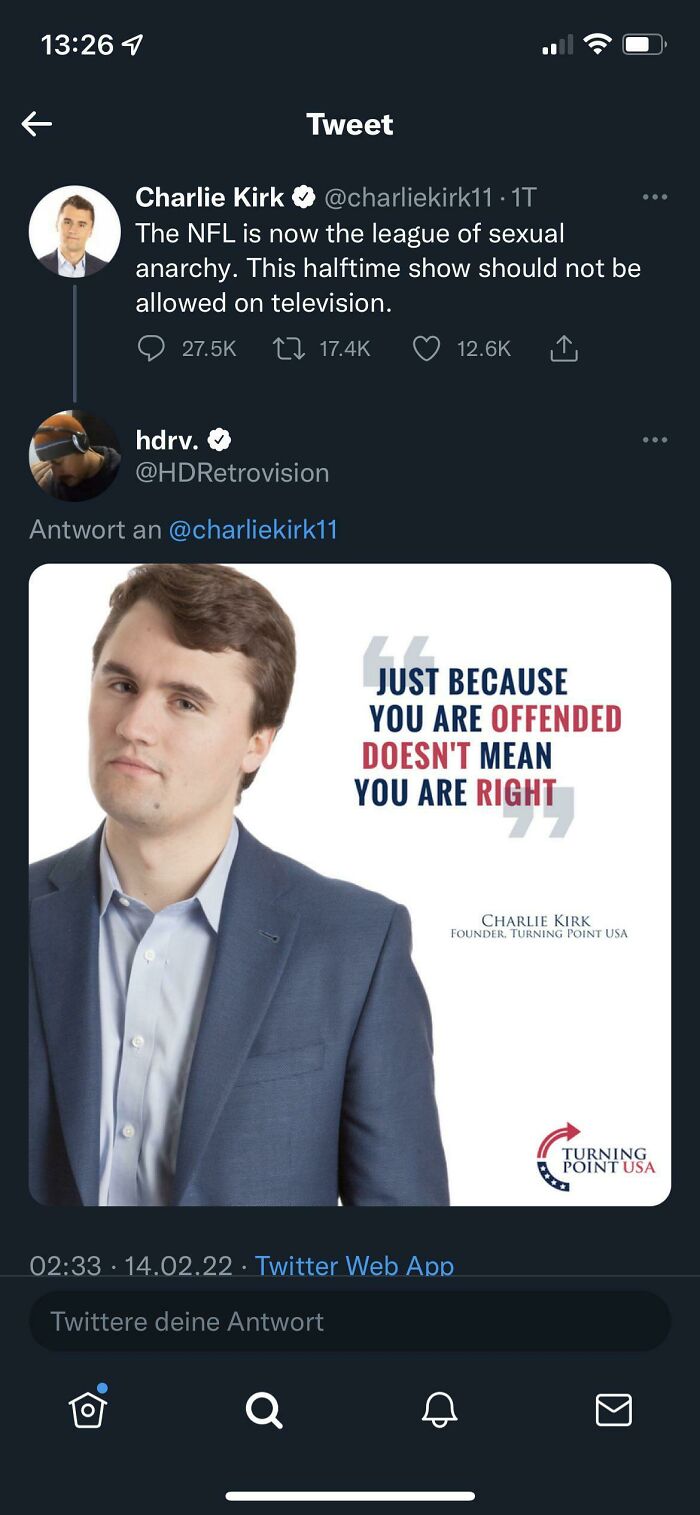Open the notifications bell icon
Viewport: 700px width, 1515px height.
pos(439,1410)
